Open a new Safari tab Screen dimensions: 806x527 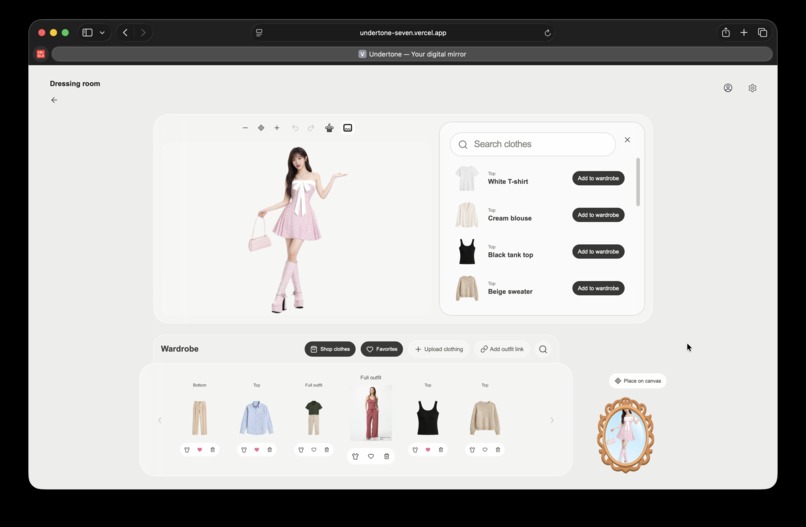[x=744, y=32]
